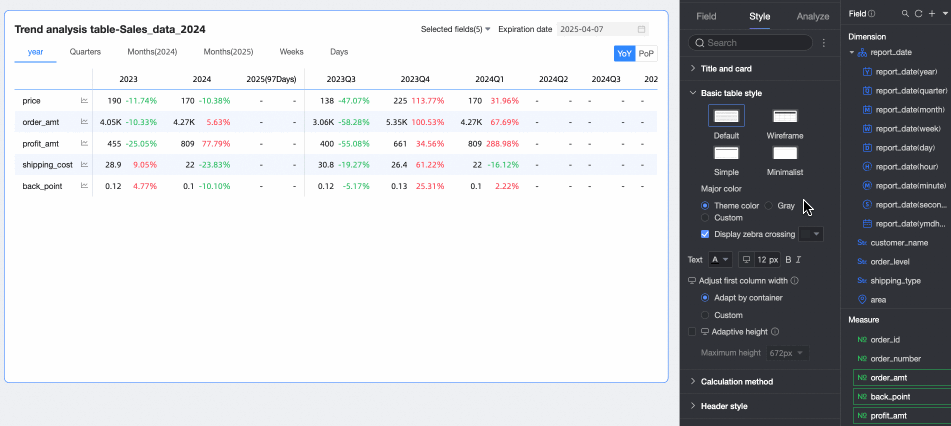
Task: Enable the Adaptive height checkbox
Action: (693, 331)
